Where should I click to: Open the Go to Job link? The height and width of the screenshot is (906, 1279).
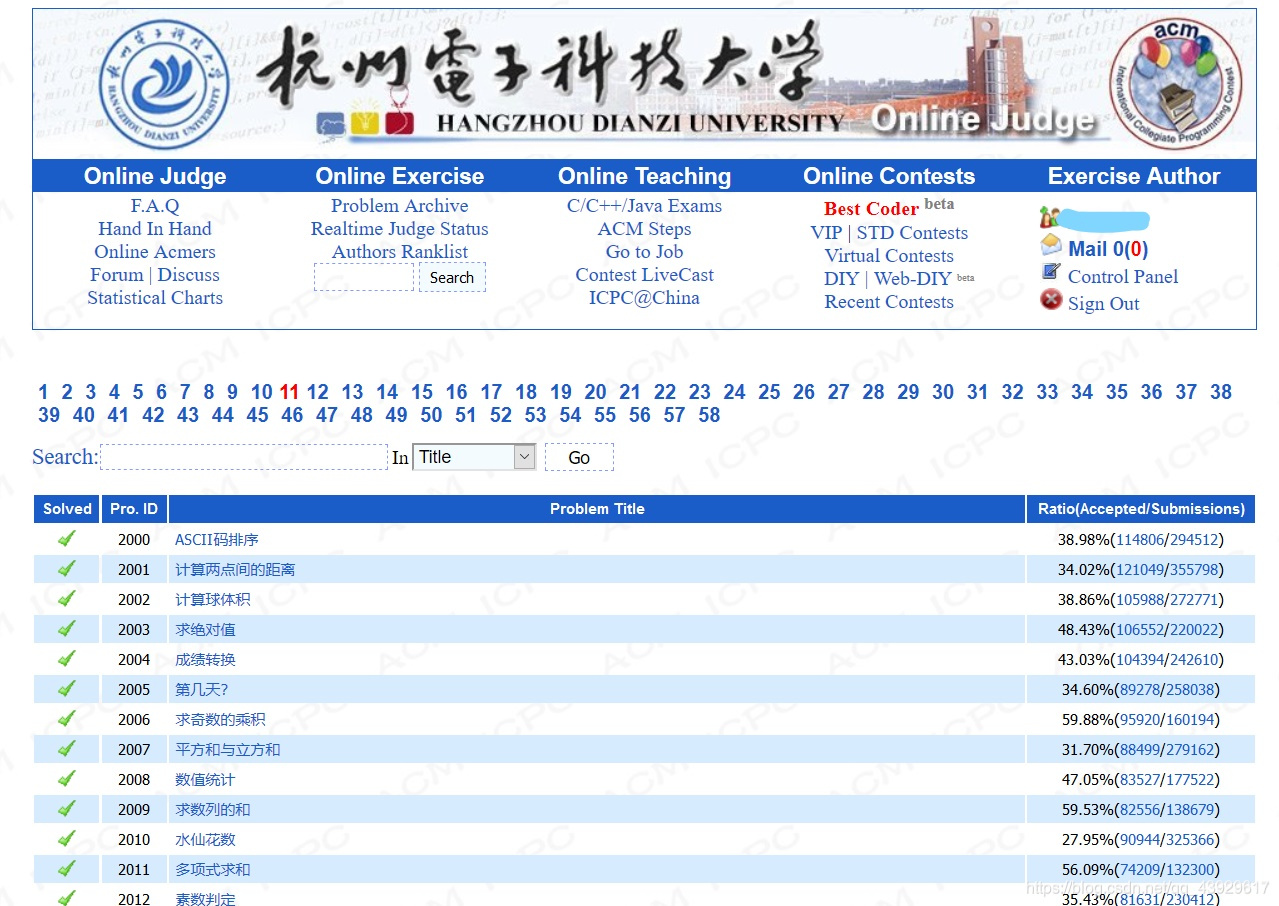[644, 252]
